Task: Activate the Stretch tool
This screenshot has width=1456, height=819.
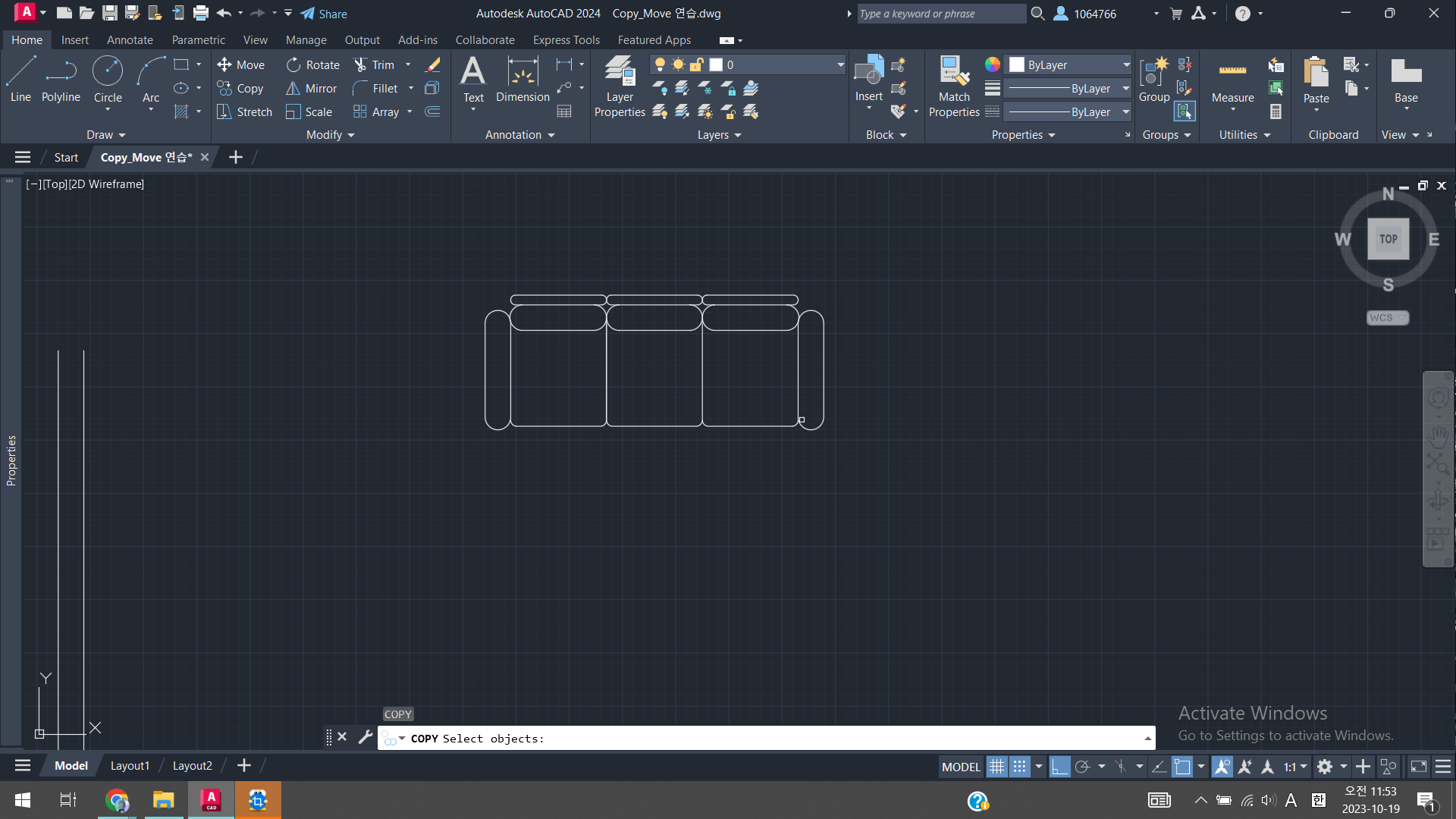Action: coord(244,112)
